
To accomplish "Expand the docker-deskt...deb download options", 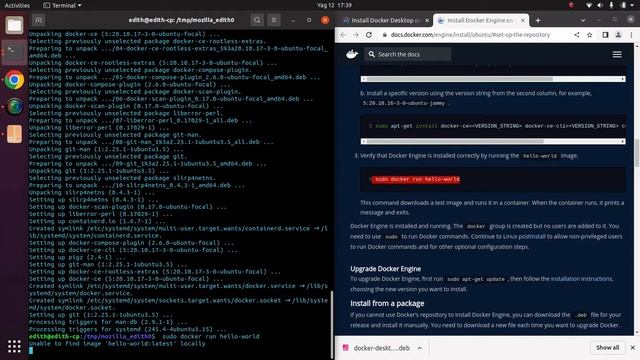I will click(x=420, y=348).
